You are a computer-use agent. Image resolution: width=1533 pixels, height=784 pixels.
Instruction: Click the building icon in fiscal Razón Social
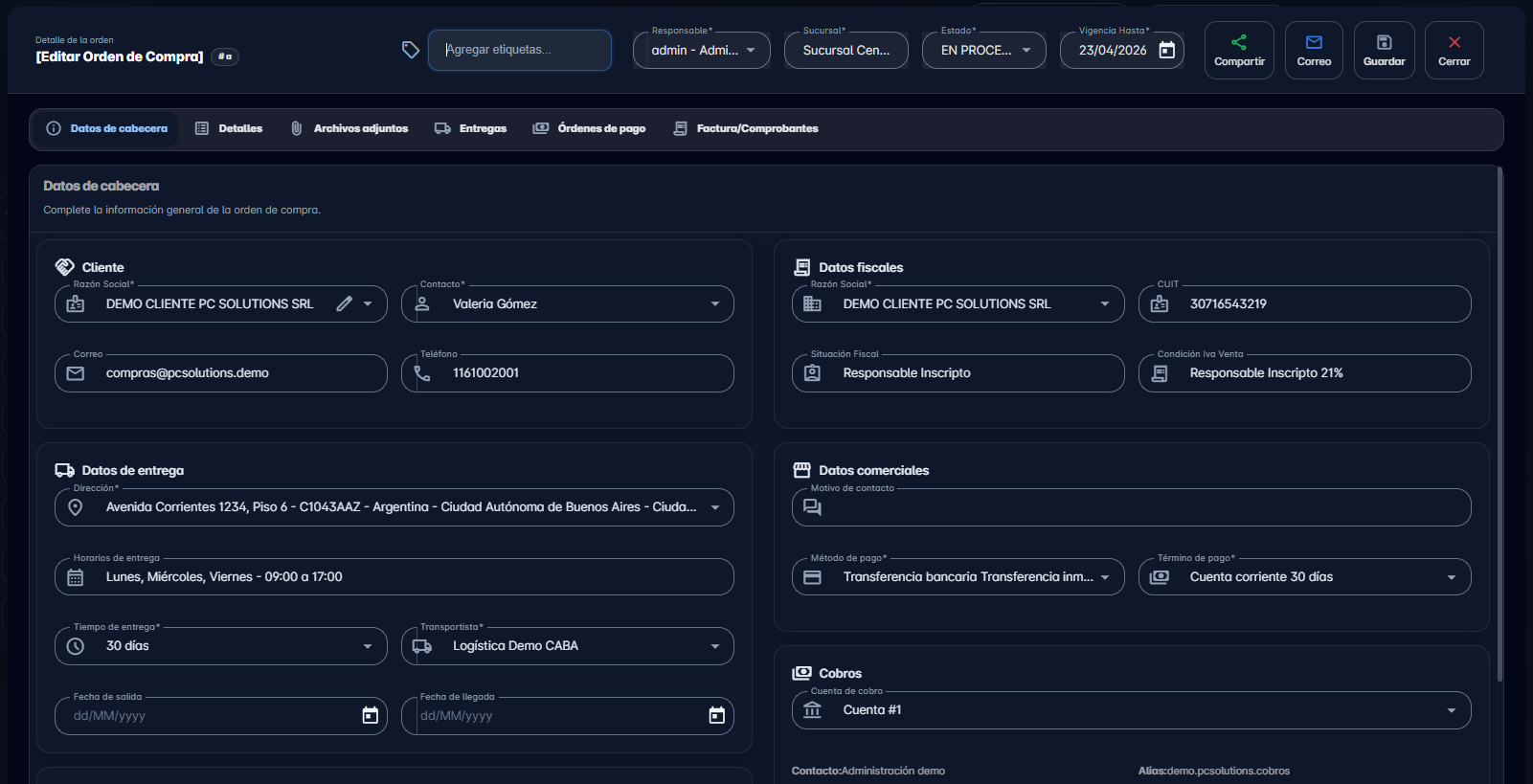click(813, 303)
